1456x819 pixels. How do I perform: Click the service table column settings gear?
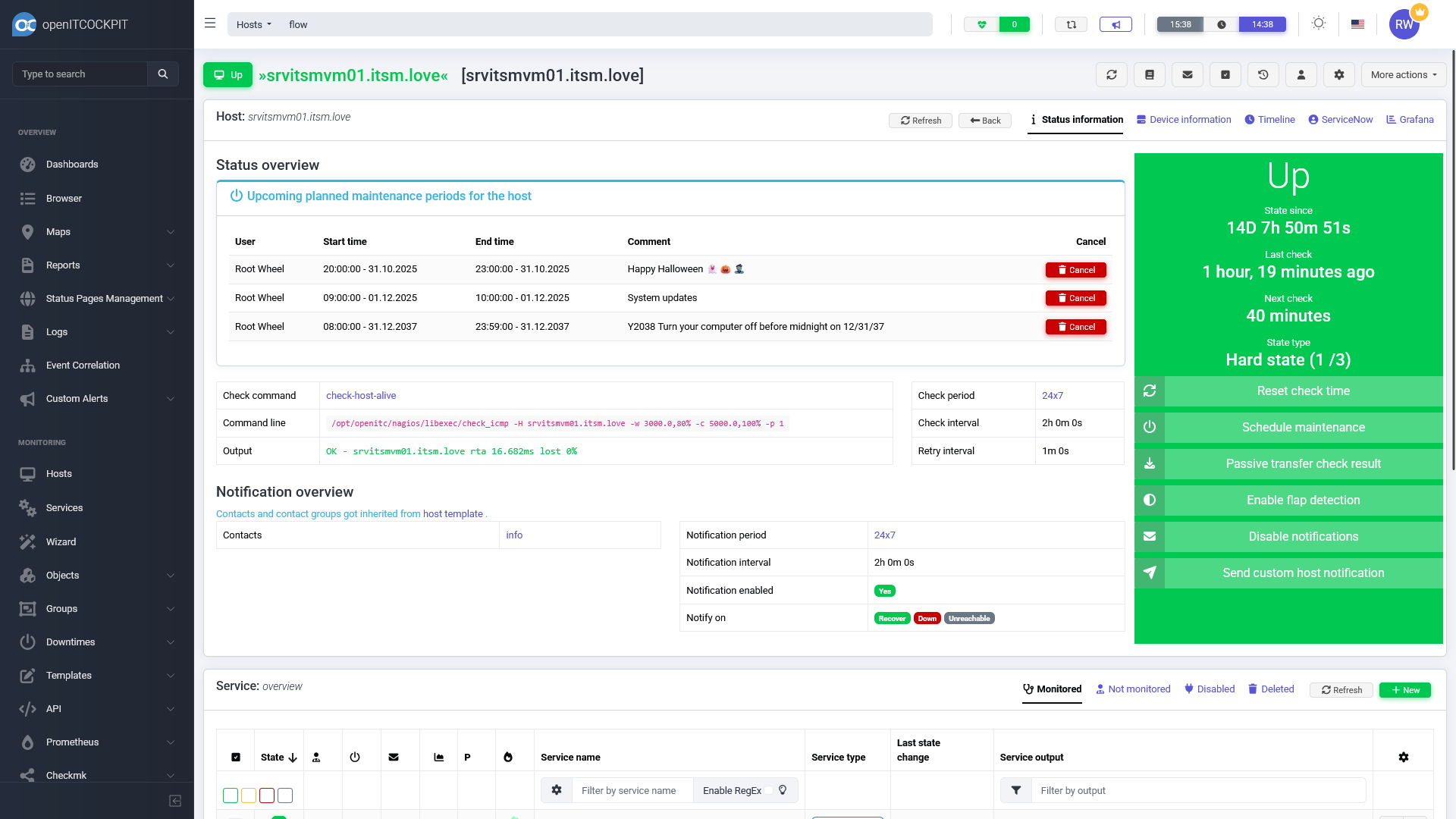click(x=1404, y=757)
